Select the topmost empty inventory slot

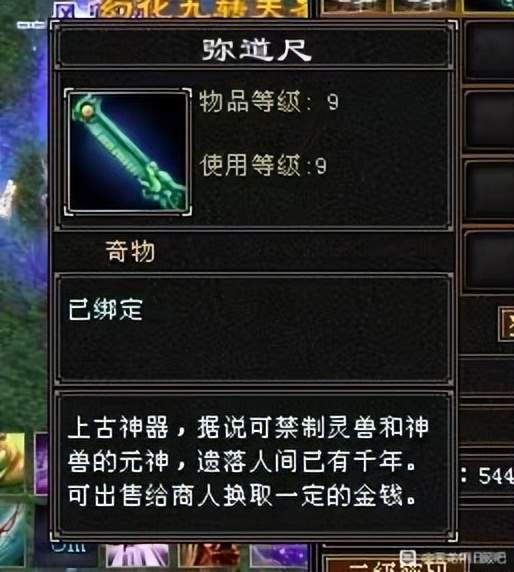click(x=489, y=50)
